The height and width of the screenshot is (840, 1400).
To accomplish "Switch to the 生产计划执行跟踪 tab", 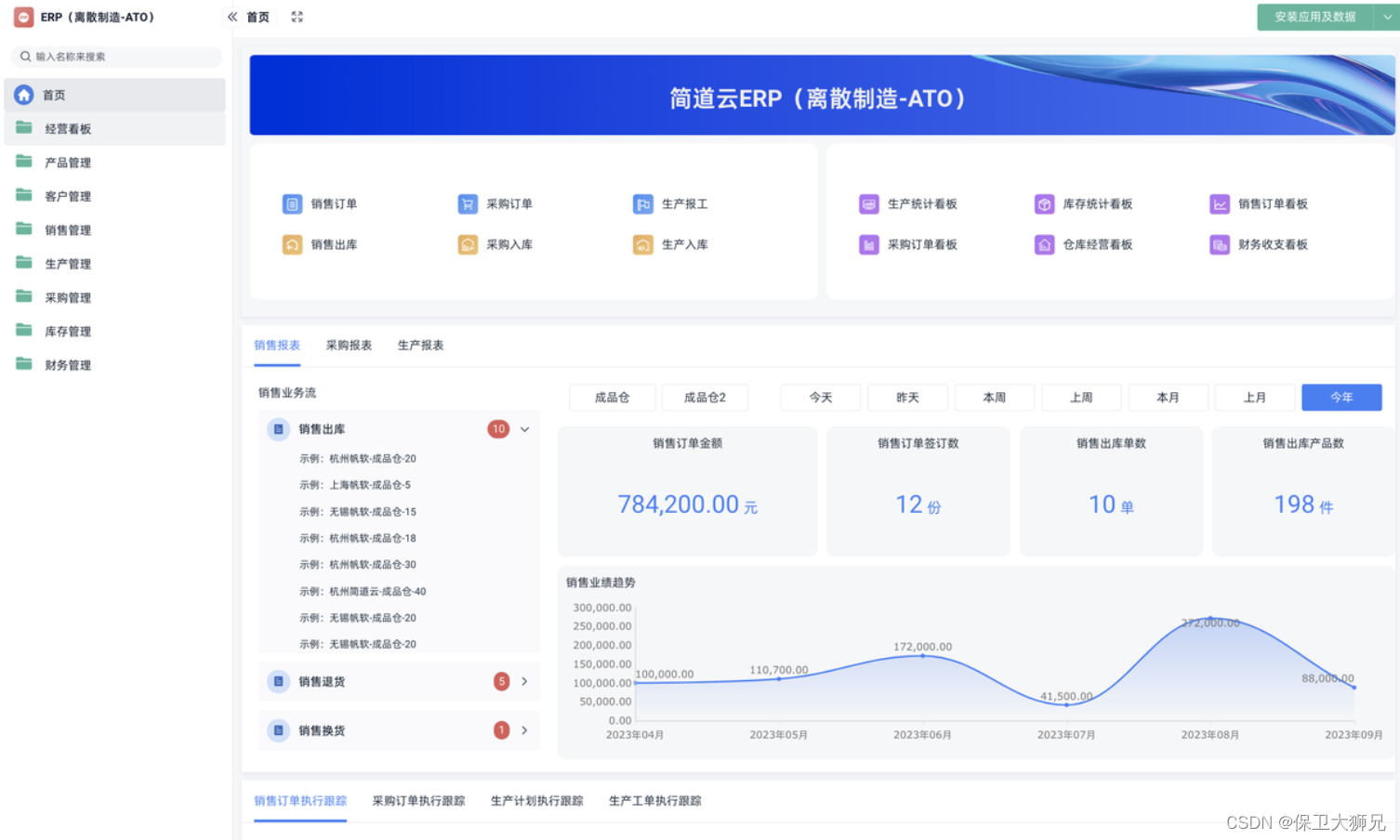I will 537,800.
